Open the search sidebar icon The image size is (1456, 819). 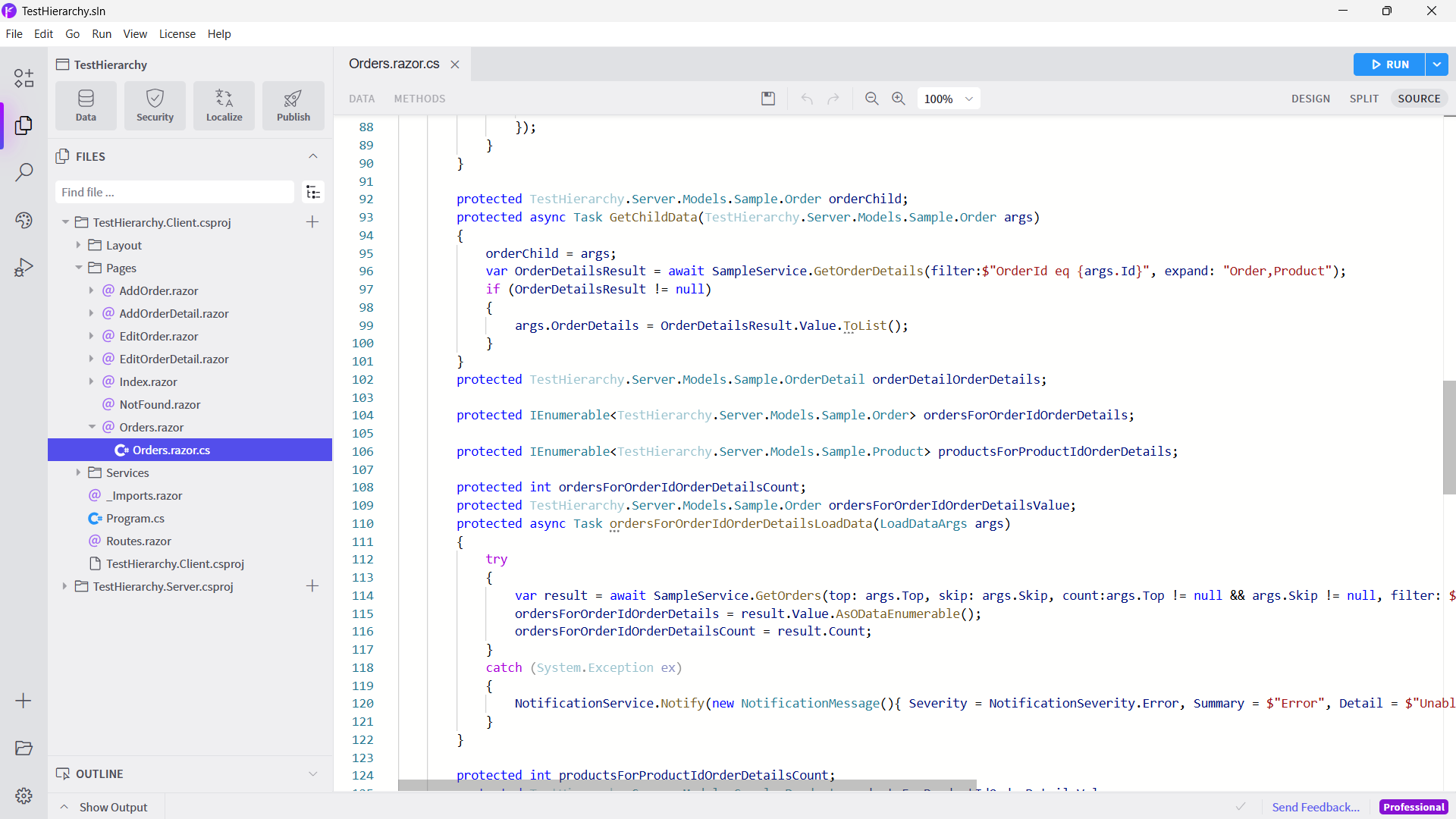[24, 172]
